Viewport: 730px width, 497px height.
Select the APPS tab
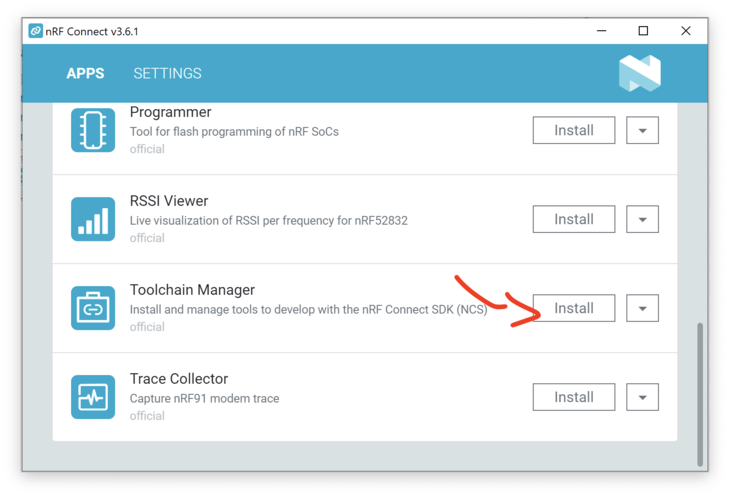pyautogui.click(x=85, y=74)
